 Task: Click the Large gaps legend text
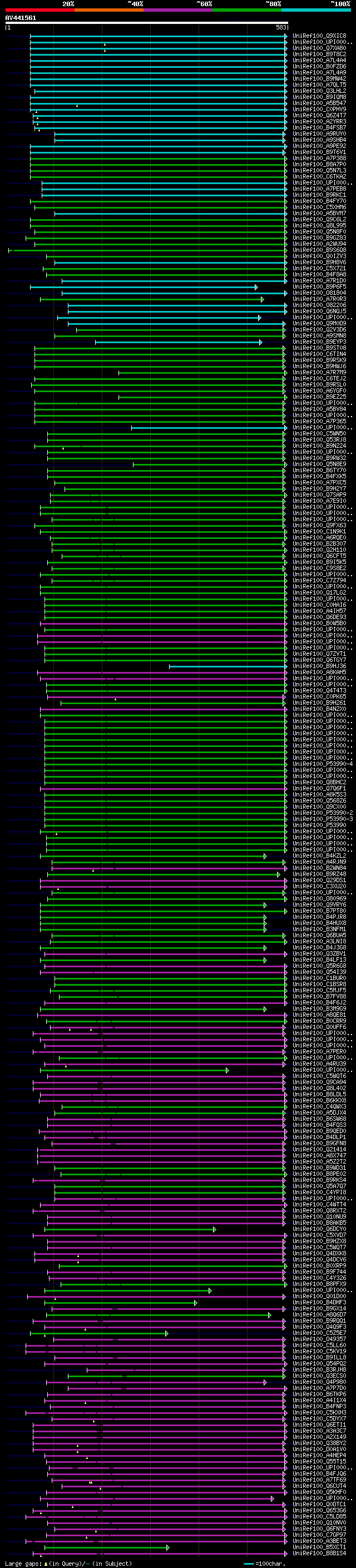pyautogui.click(x=68, y=1564)
